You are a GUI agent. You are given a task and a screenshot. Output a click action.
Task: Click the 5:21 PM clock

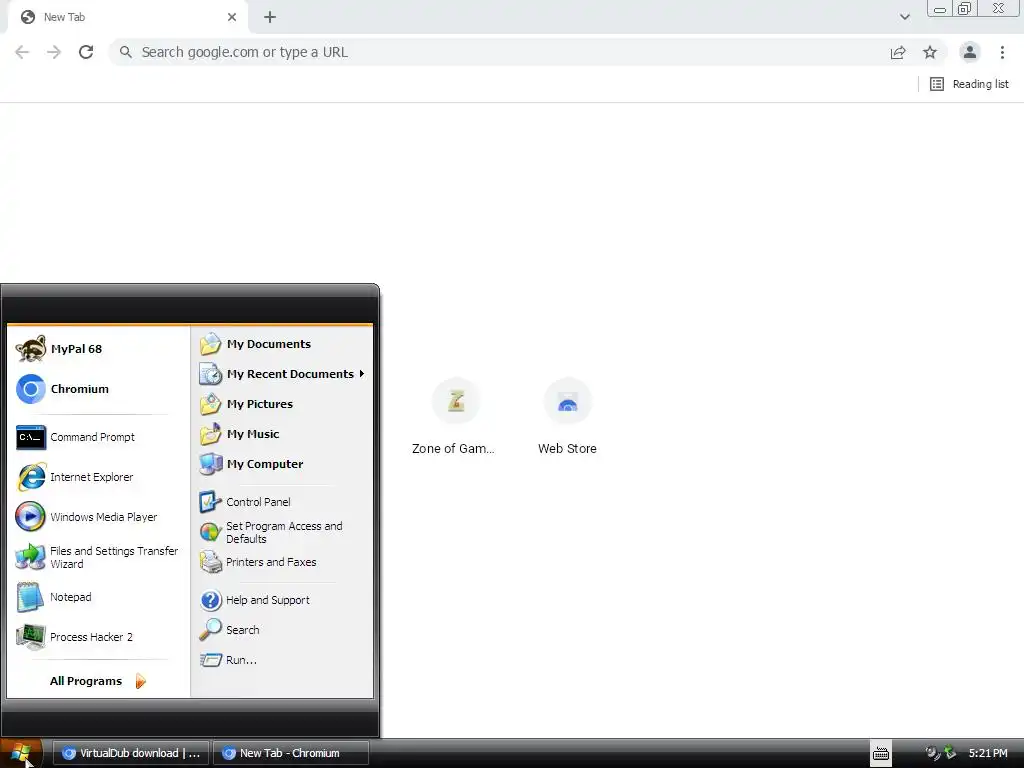pos(988,753)
